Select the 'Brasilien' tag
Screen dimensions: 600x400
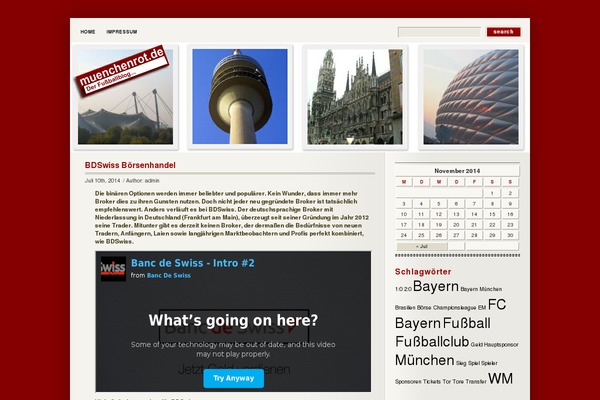(x=405, y=307)
